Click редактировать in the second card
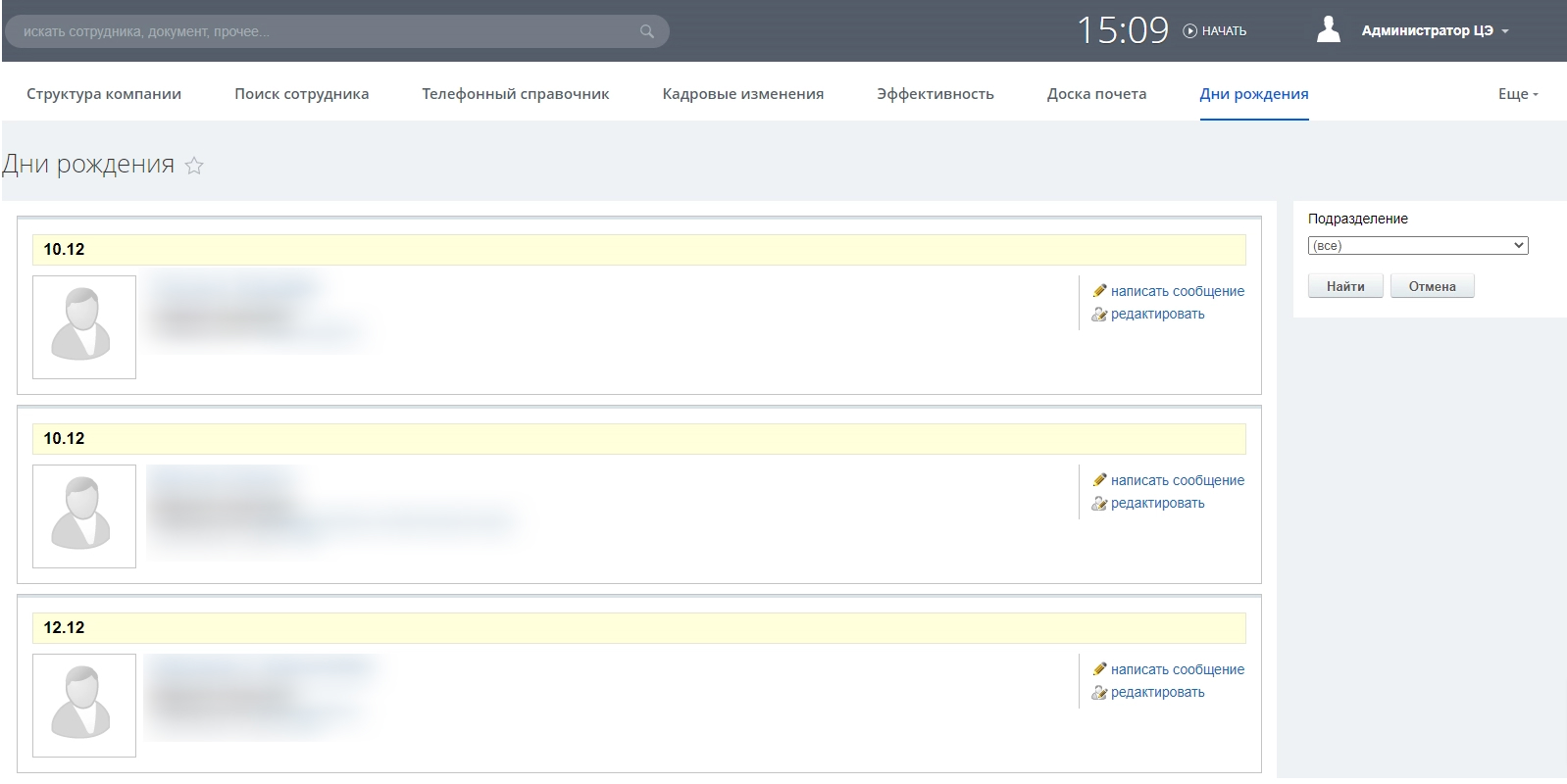 [1157, 504]
